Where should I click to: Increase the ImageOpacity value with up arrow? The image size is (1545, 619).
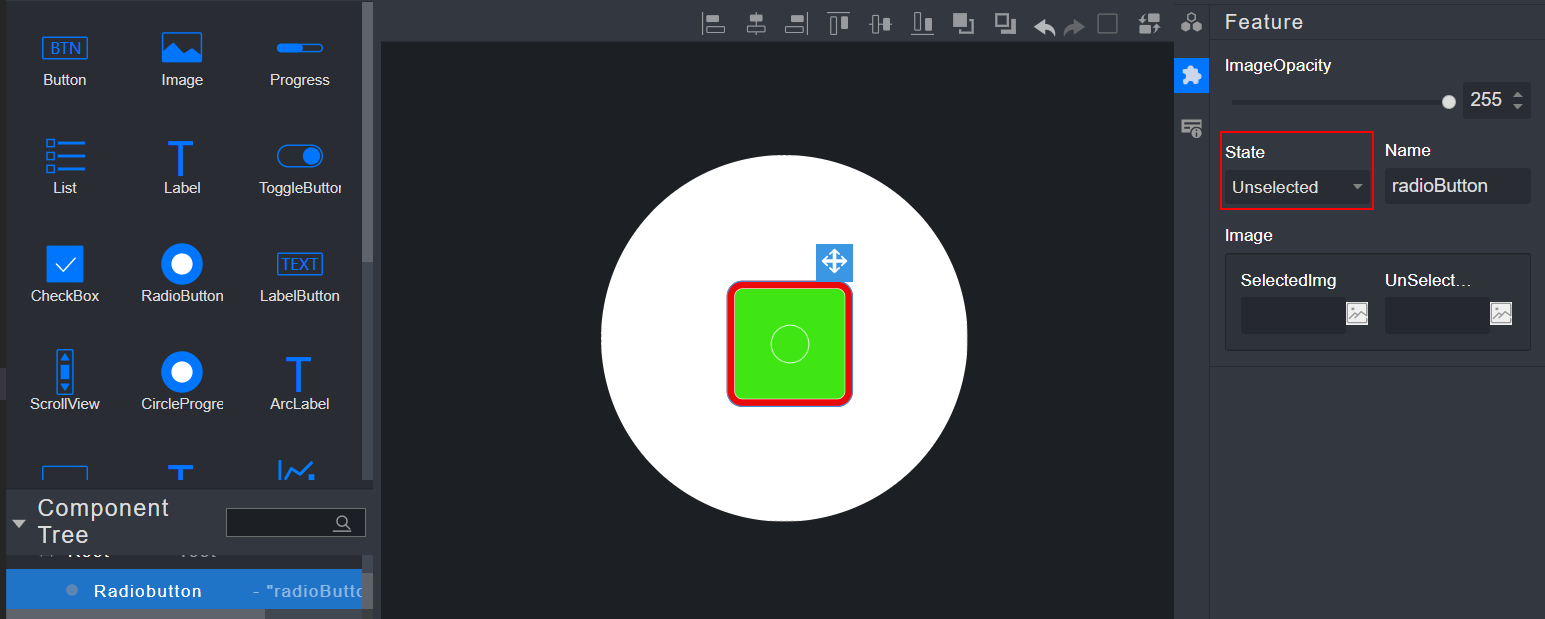[x=1518, y=94]
